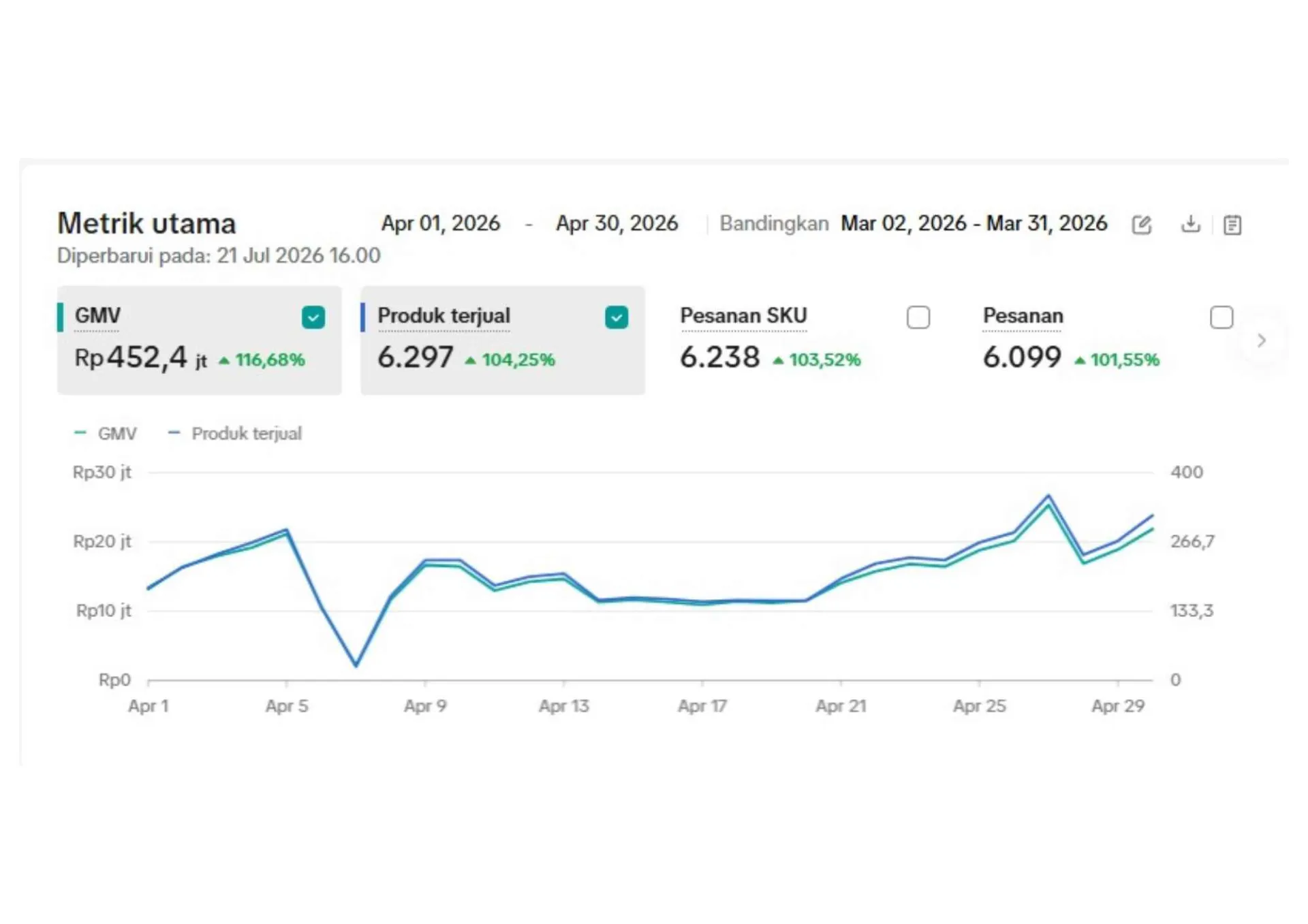1308x924 pixels.
Task: Click the Bandingkan label
Action: [x=774, y=223]
